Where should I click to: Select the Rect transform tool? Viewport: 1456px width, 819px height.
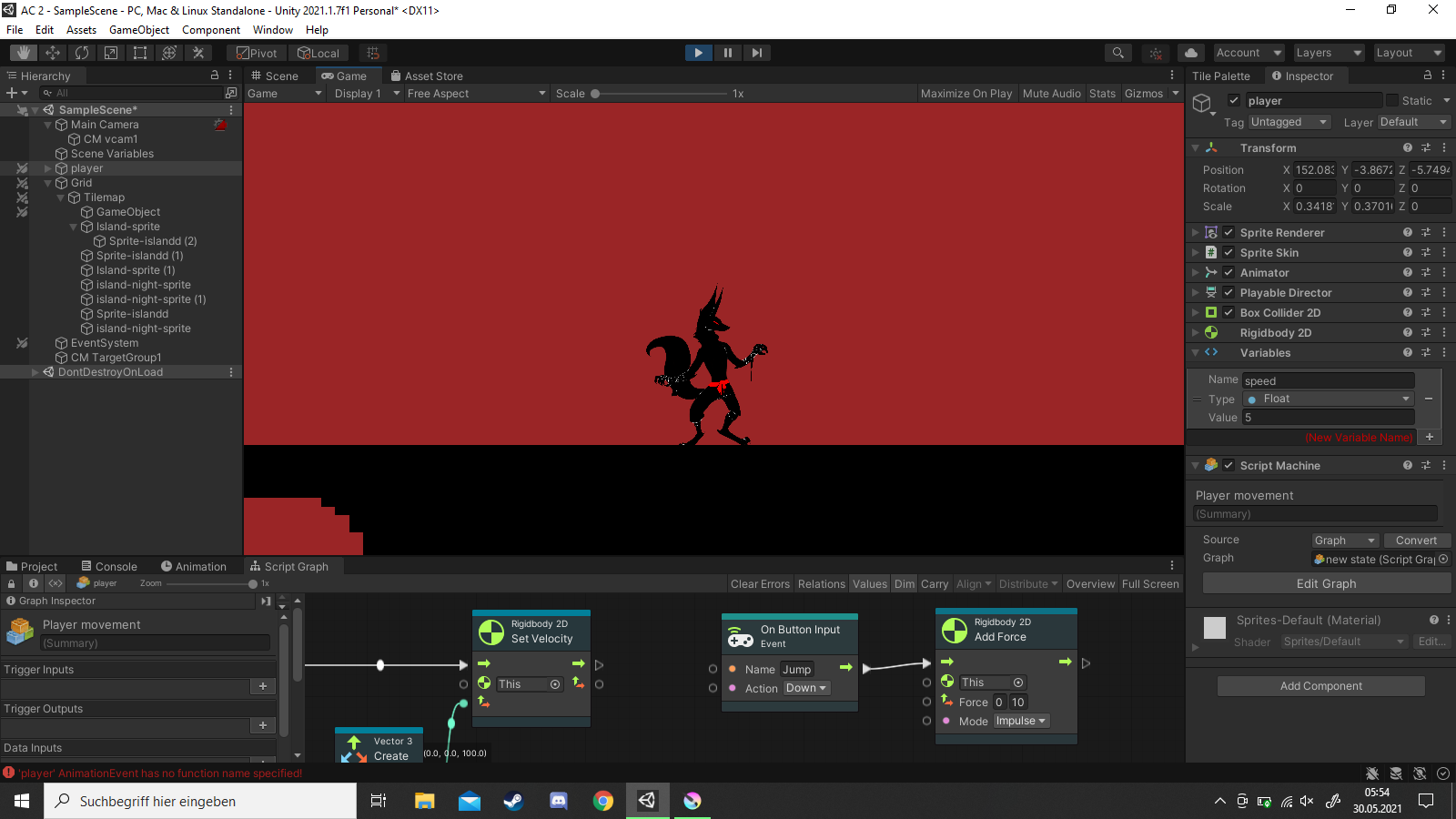click(140, 53)
